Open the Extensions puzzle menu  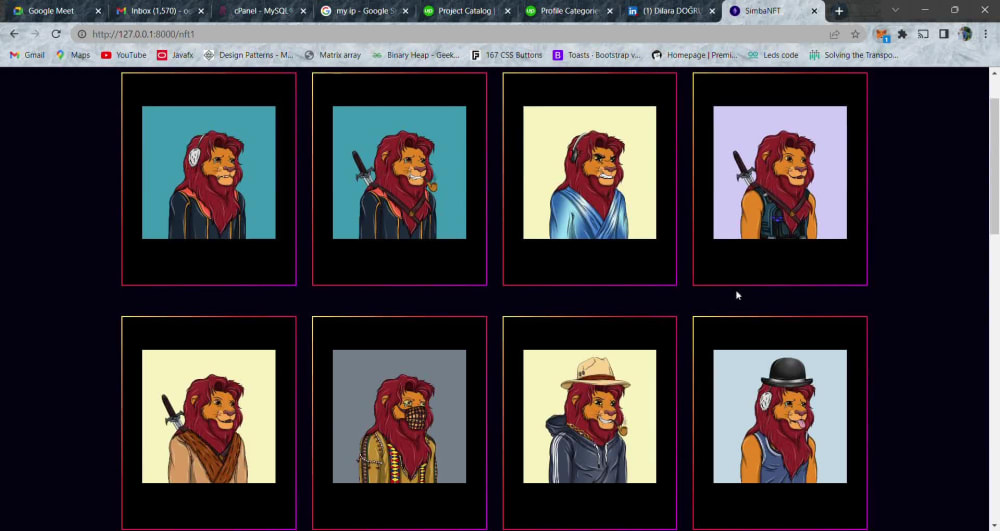point(902,34)
